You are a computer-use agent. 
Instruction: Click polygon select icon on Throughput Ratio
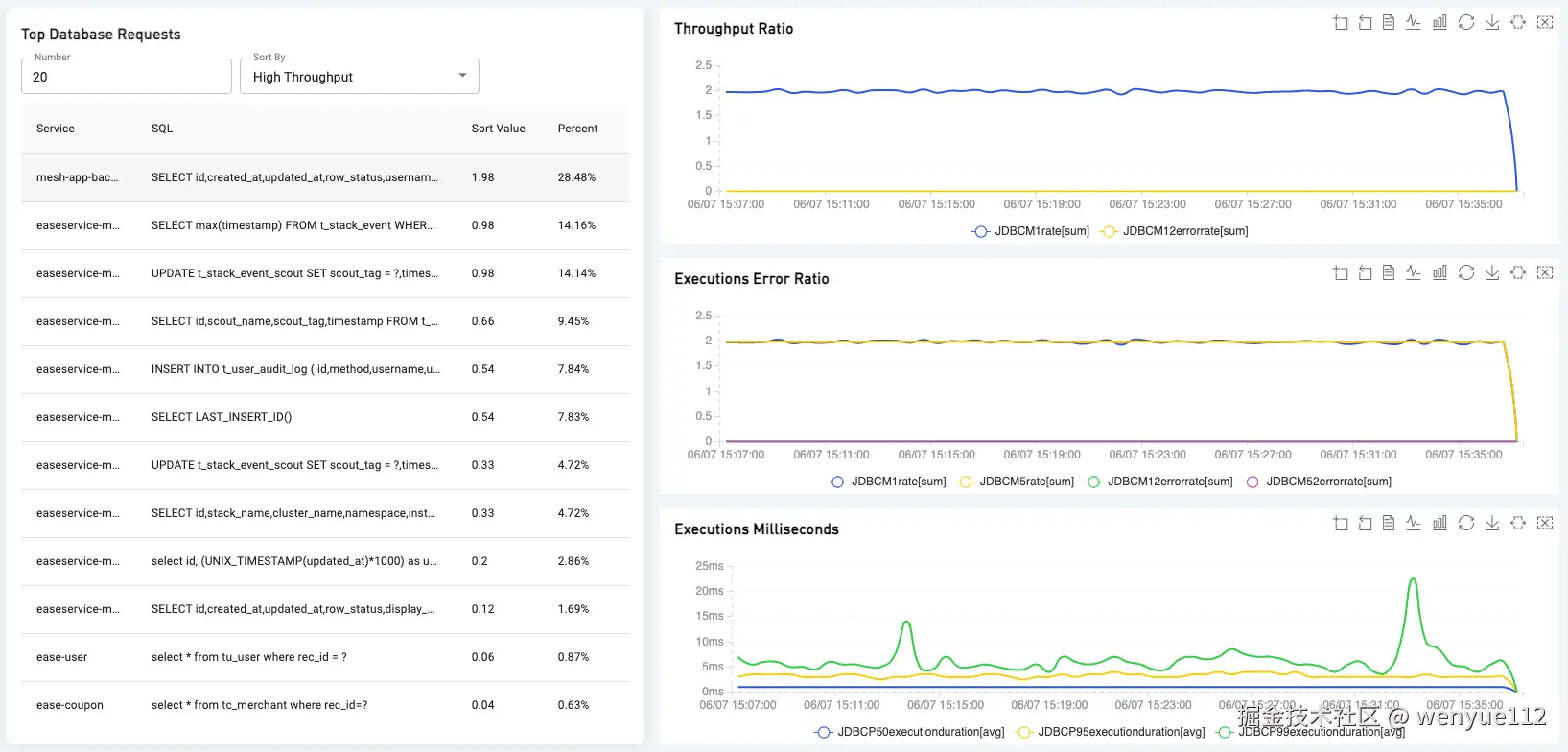[1518, 23]
